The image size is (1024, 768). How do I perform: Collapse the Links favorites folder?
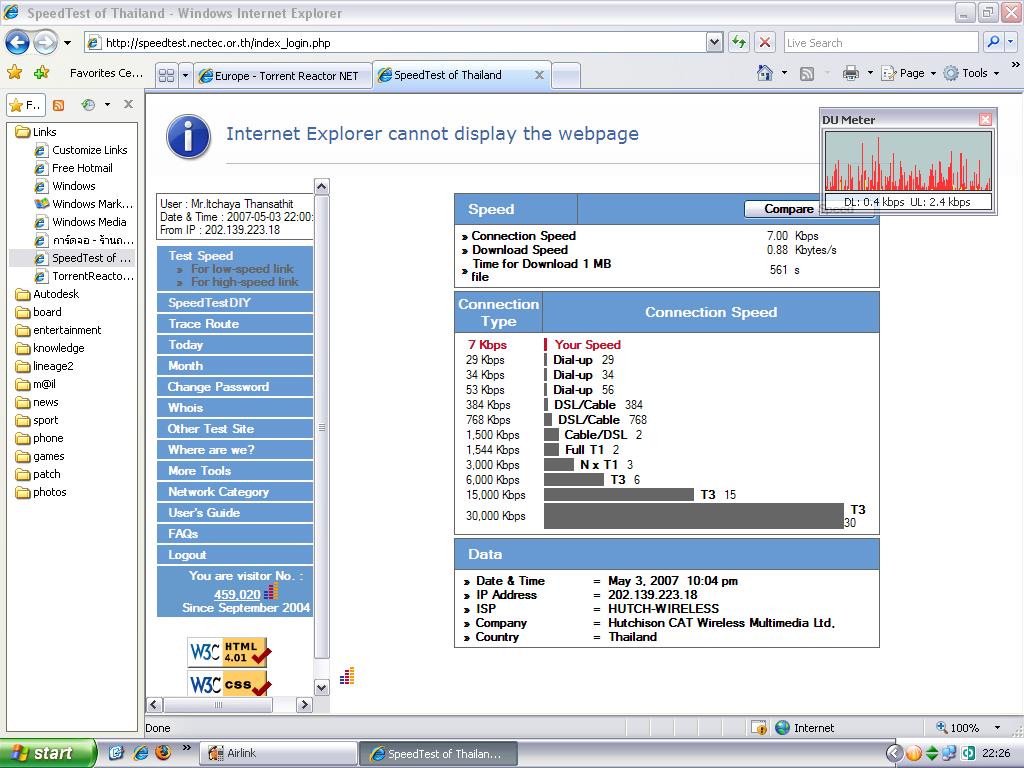tap(36, 132)
